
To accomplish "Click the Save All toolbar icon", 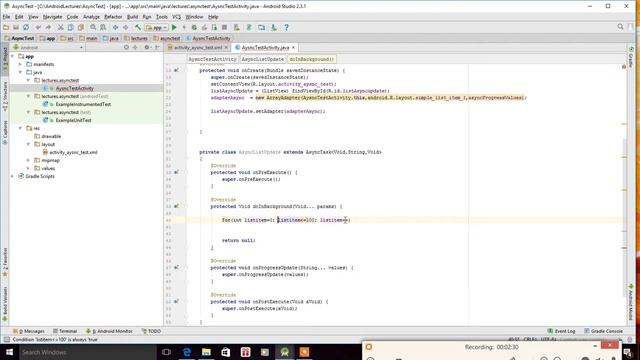I will coord(16,27).
